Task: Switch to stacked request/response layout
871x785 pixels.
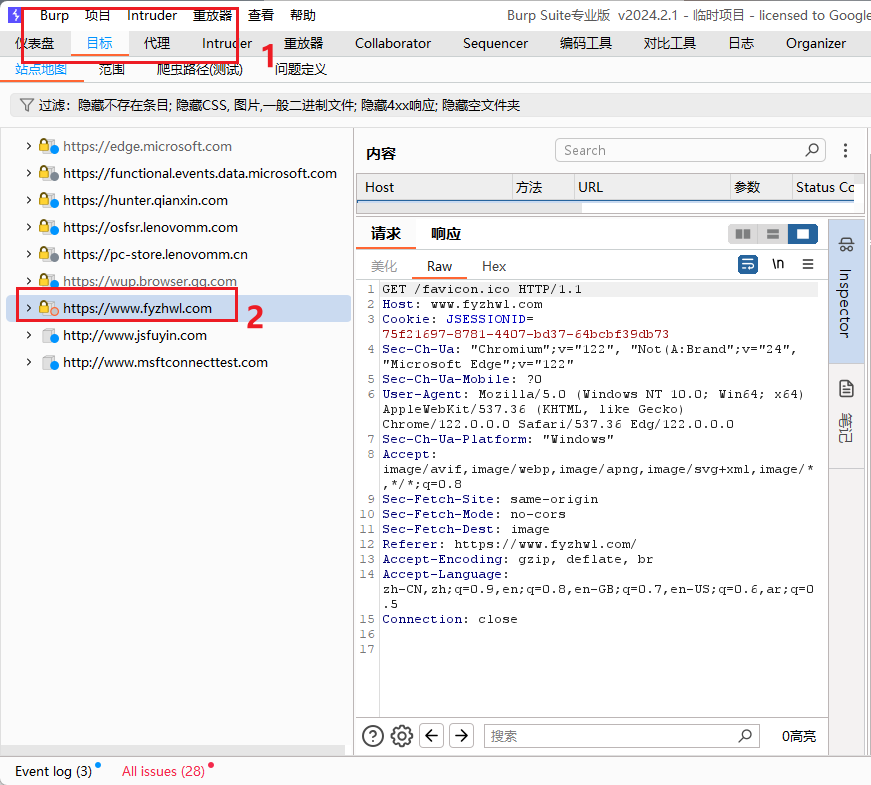Action: [773, 234]
